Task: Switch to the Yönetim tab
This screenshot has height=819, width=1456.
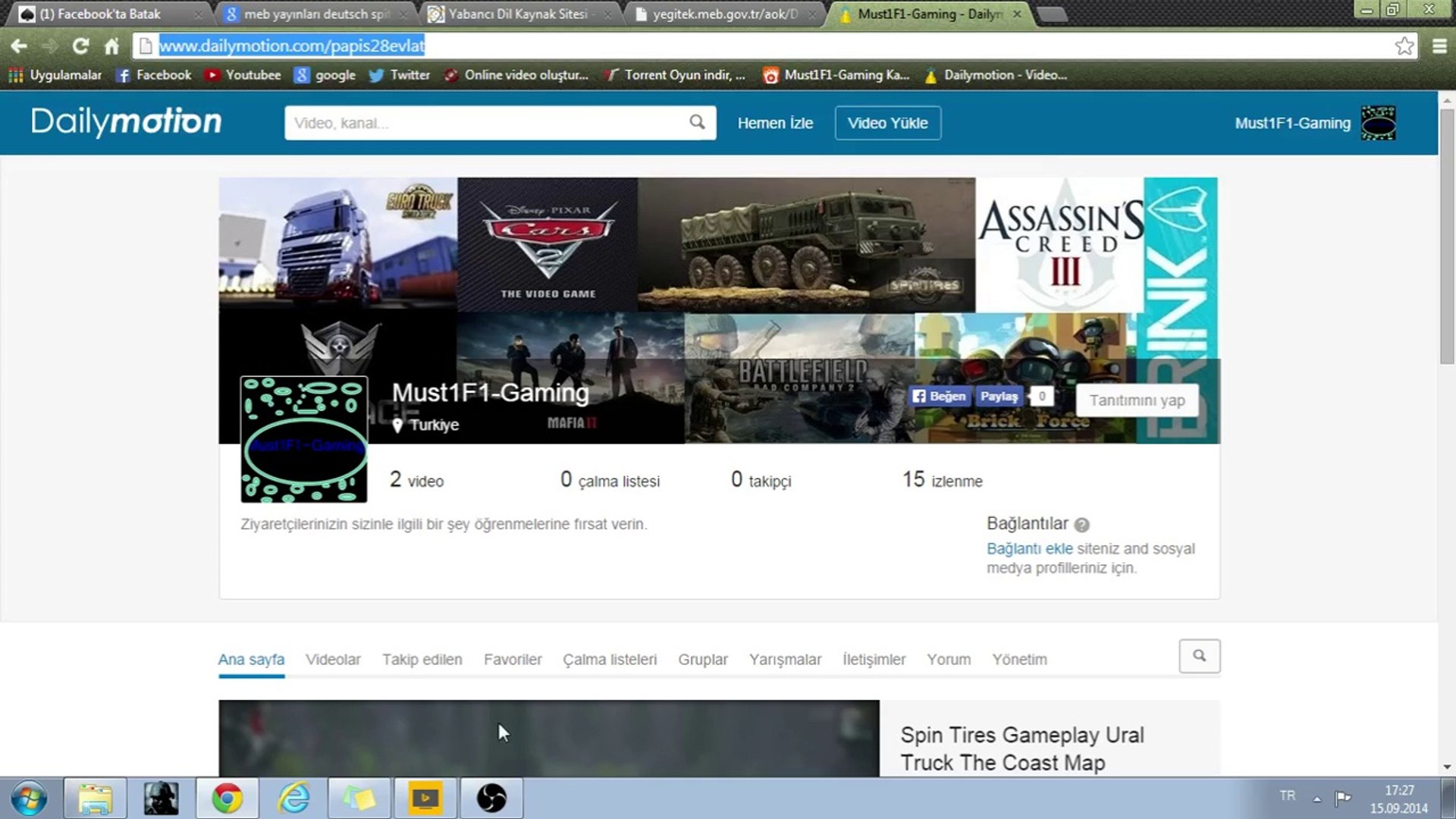Action: (1019, 659)
